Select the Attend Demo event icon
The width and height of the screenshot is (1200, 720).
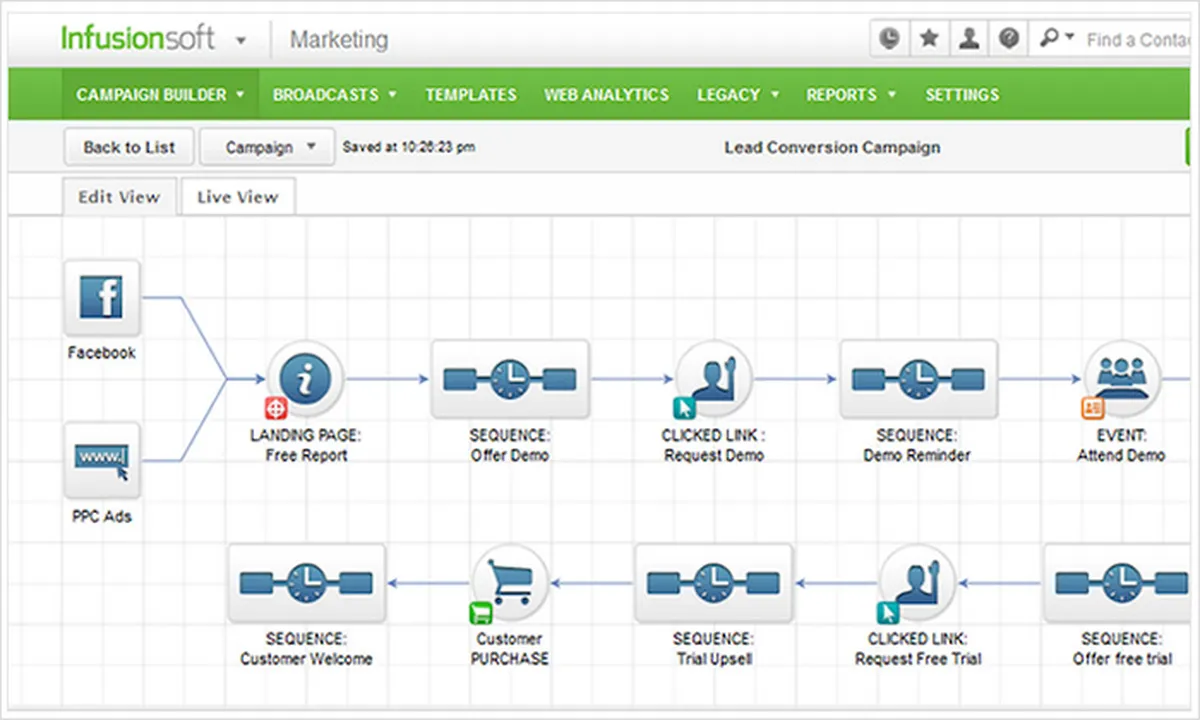coord(1122,379)
